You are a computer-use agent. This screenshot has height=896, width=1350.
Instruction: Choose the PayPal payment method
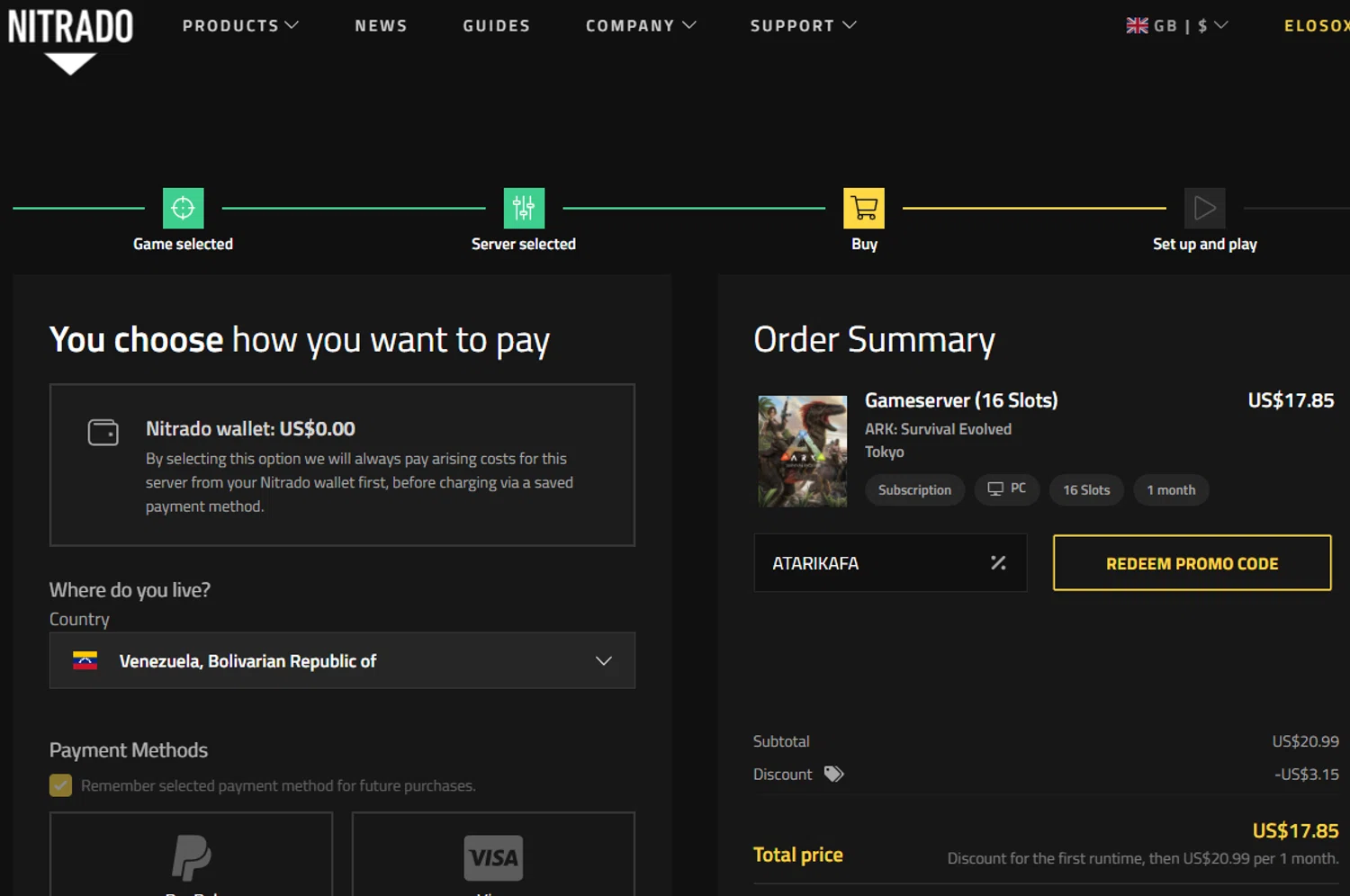click(x=191, y=854)
